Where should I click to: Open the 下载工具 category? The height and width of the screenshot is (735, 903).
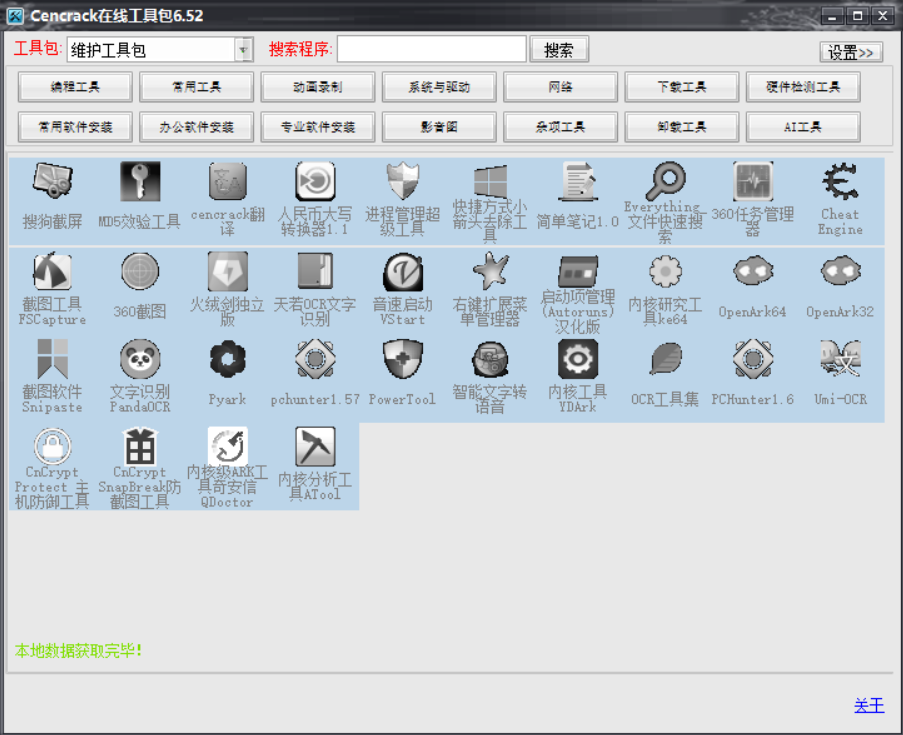[x=682, y=87]
